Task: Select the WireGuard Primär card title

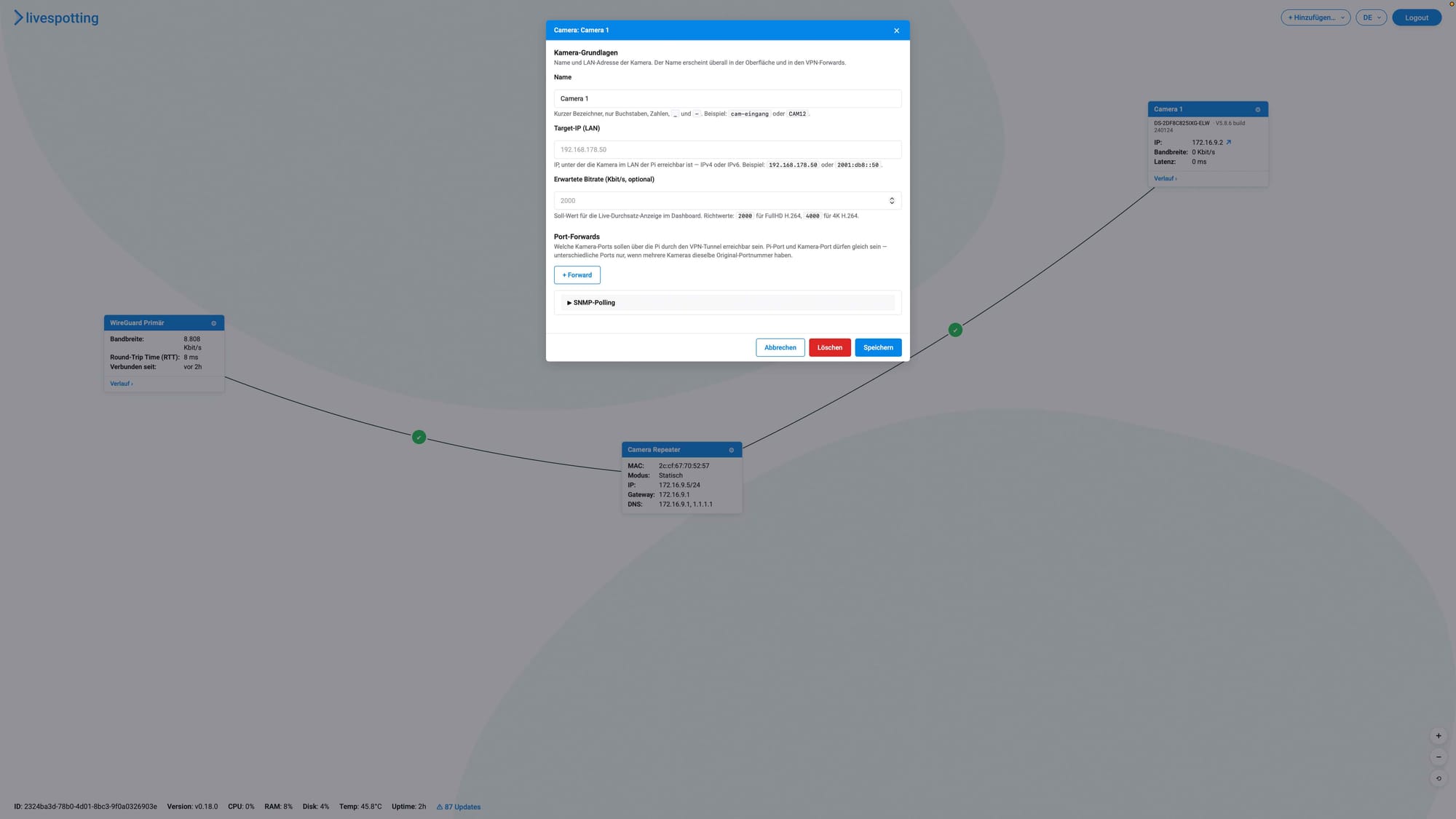Action: pyautogui.click(x=137, y=323)
